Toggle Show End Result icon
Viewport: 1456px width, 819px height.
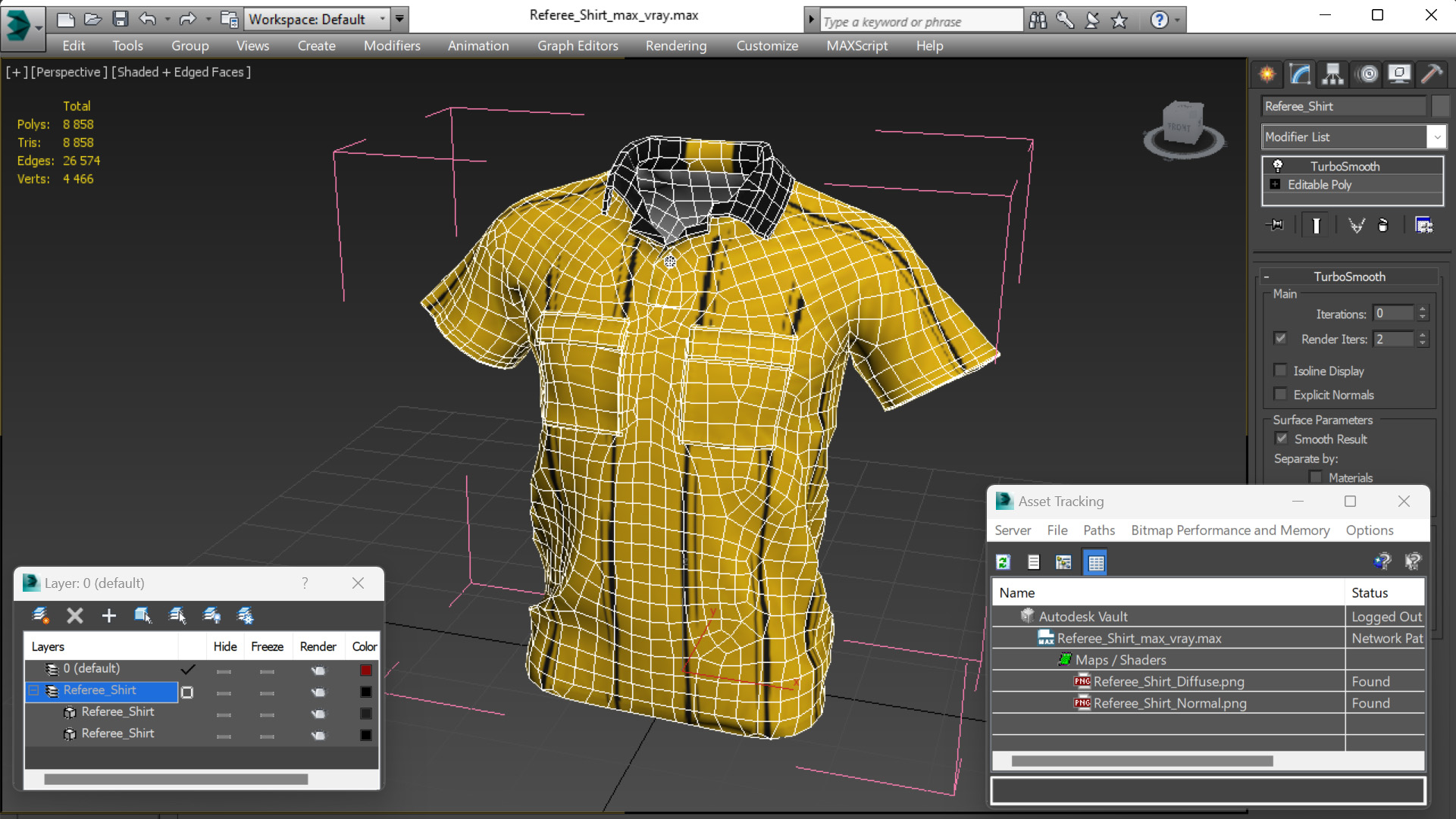coord(1316,225)
